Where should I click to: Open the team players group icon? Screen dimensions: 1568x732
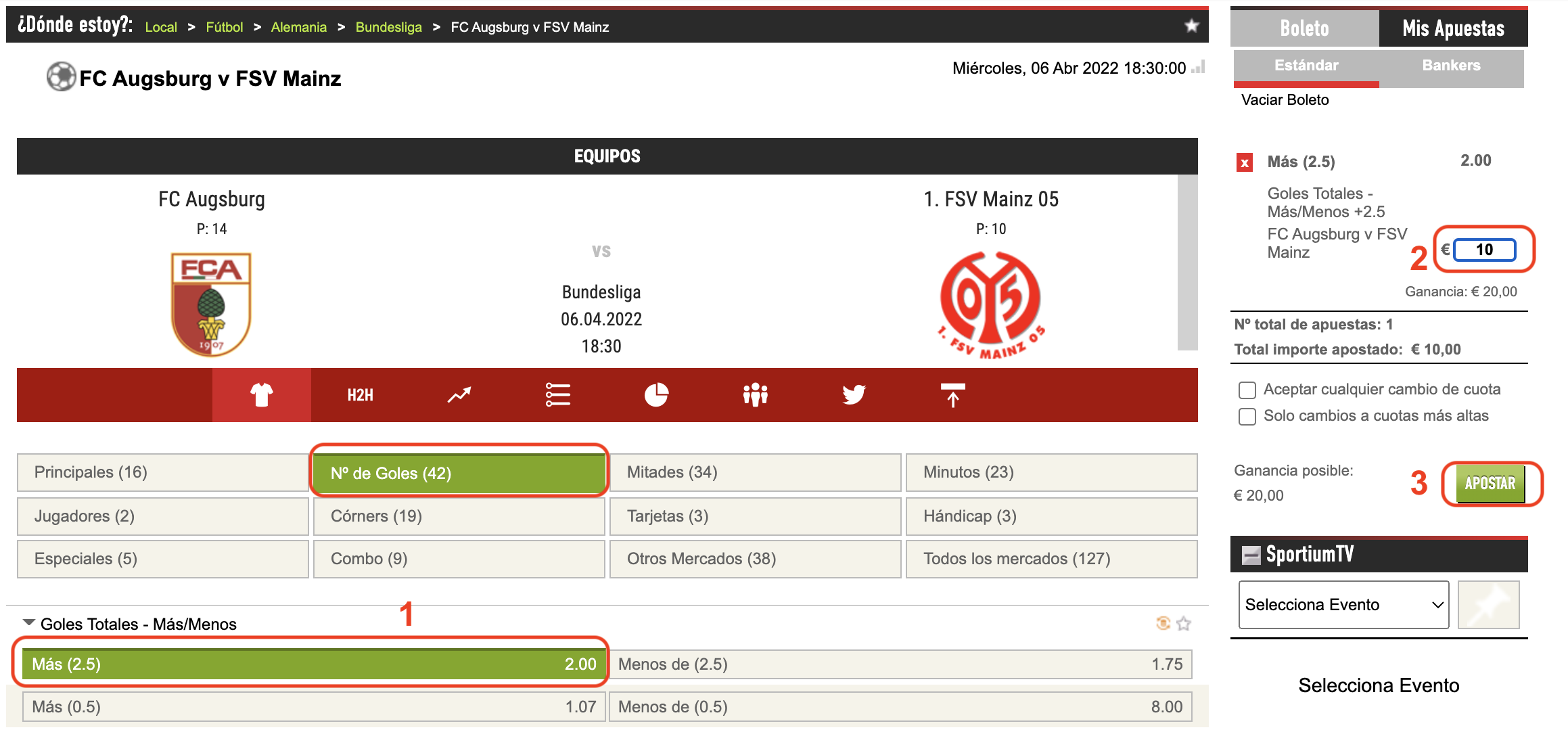pos(755,395)
